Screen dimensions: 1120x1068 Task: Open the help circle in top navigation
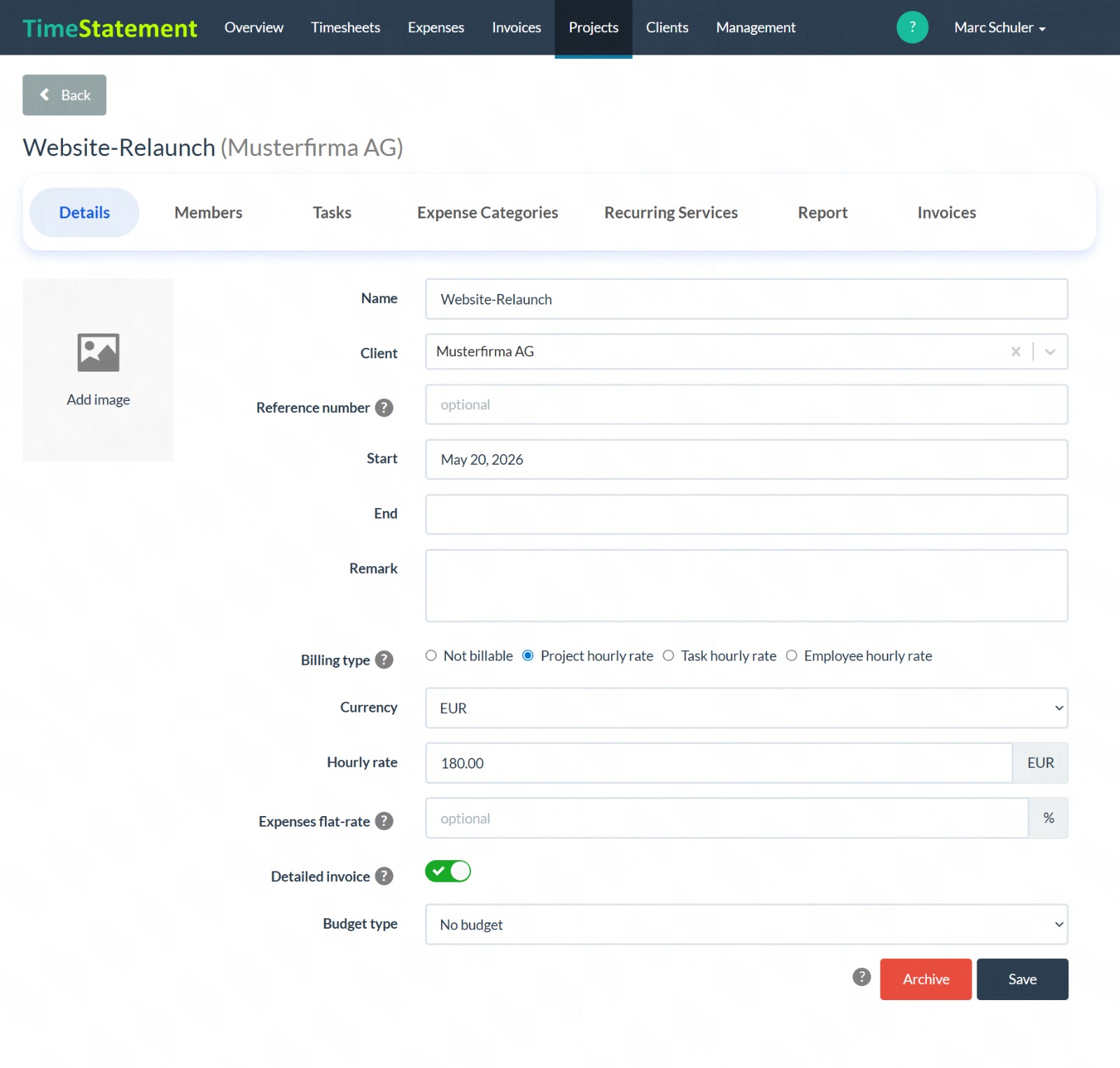[912, 27]
